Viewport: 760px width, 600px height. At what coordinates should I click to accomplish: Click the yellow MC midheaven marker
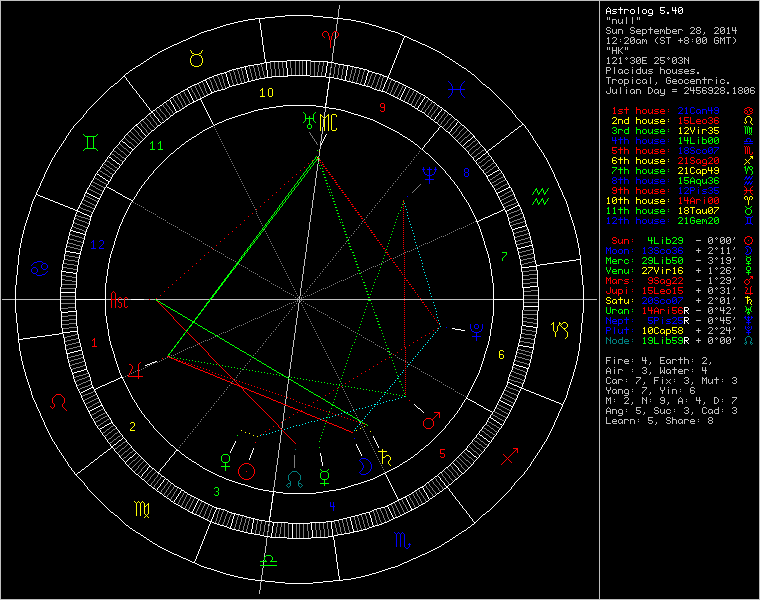click(x=328, y=122)
